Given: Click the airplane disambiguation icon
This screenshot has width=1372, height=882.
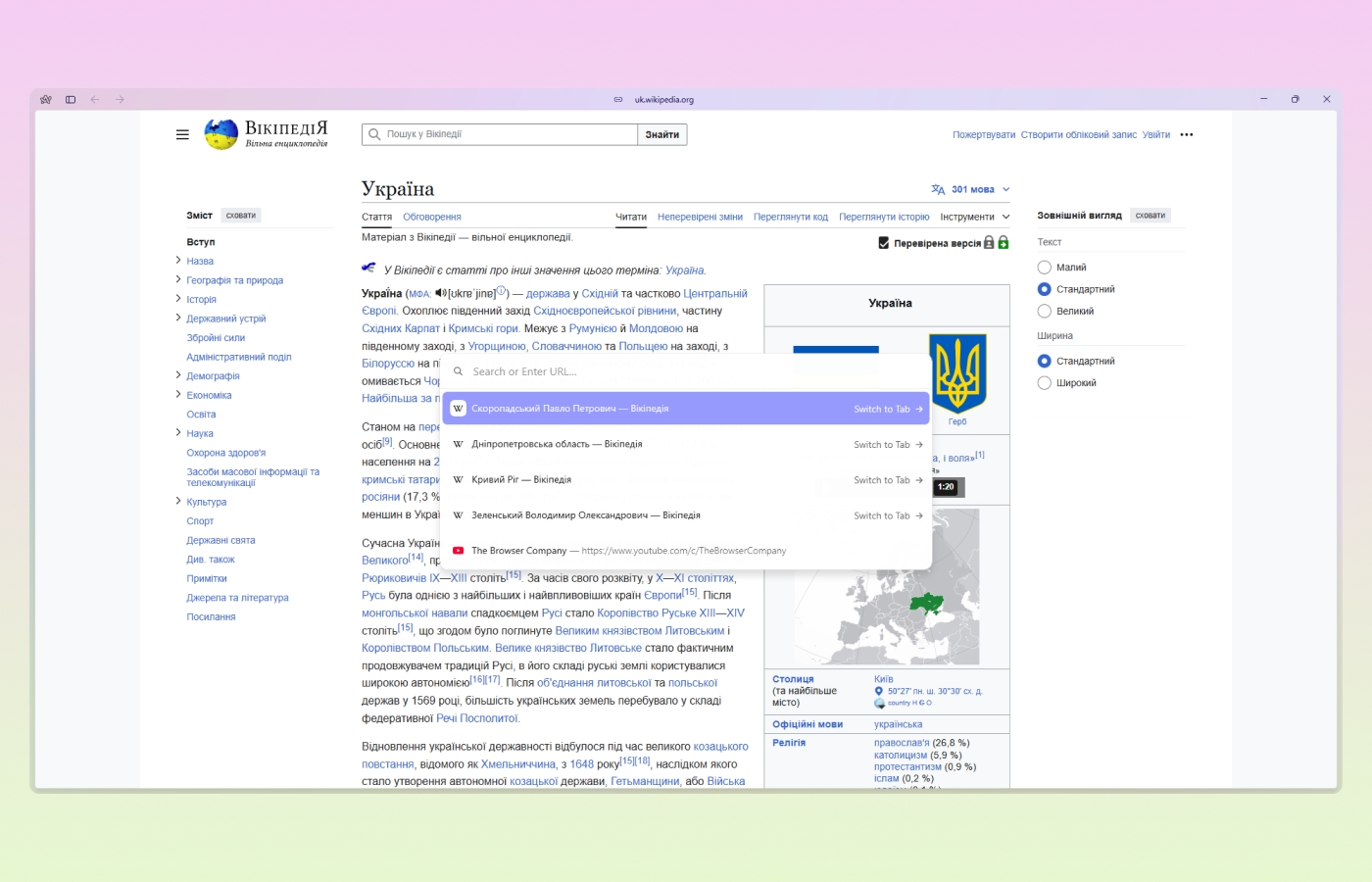Looking at the screenshot, I should tap(368, 267).
